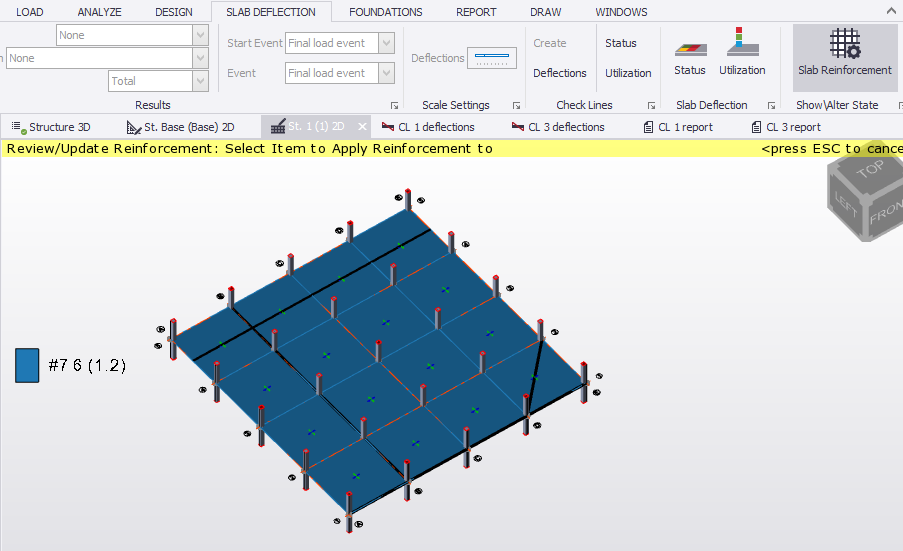Switch to St. Base (Base) 2D tab

click(181, 127)
